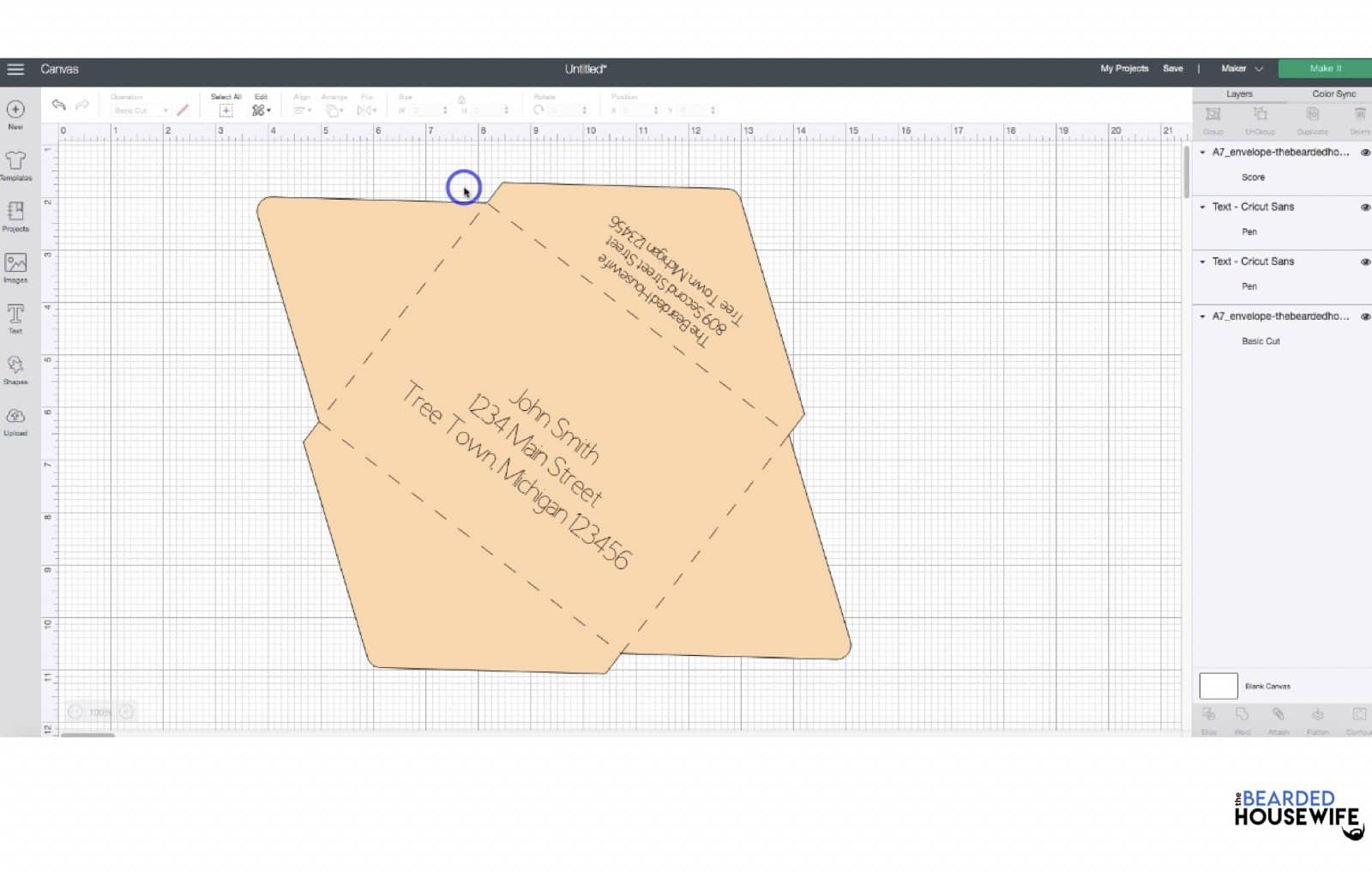Click the green Make It button
Viewport: 1372px width, 872px height.
1324,68
